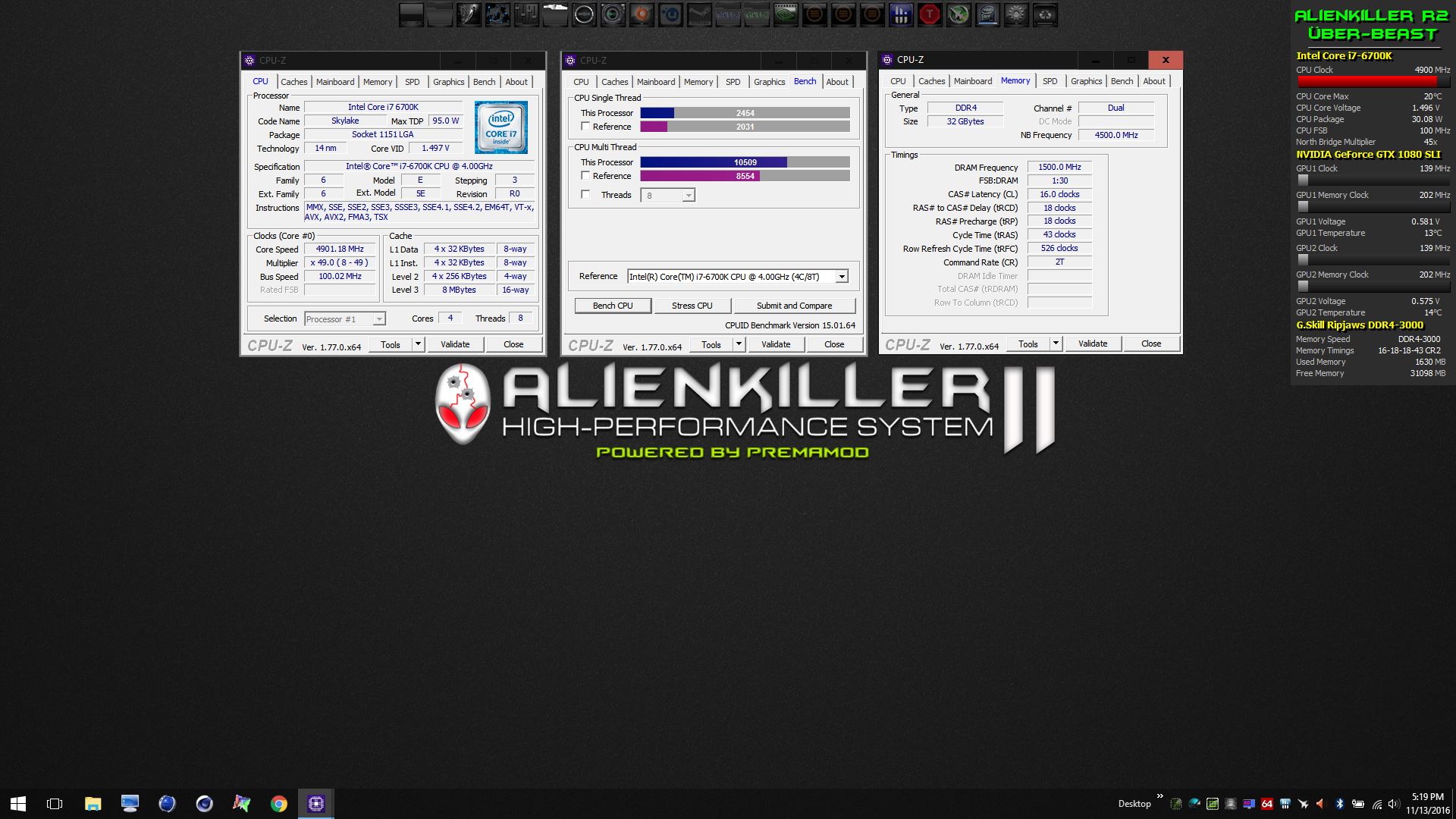
Task: Switch to SPD tab in Memory window
Action: pyautogui.click(x=1050, y=81)
